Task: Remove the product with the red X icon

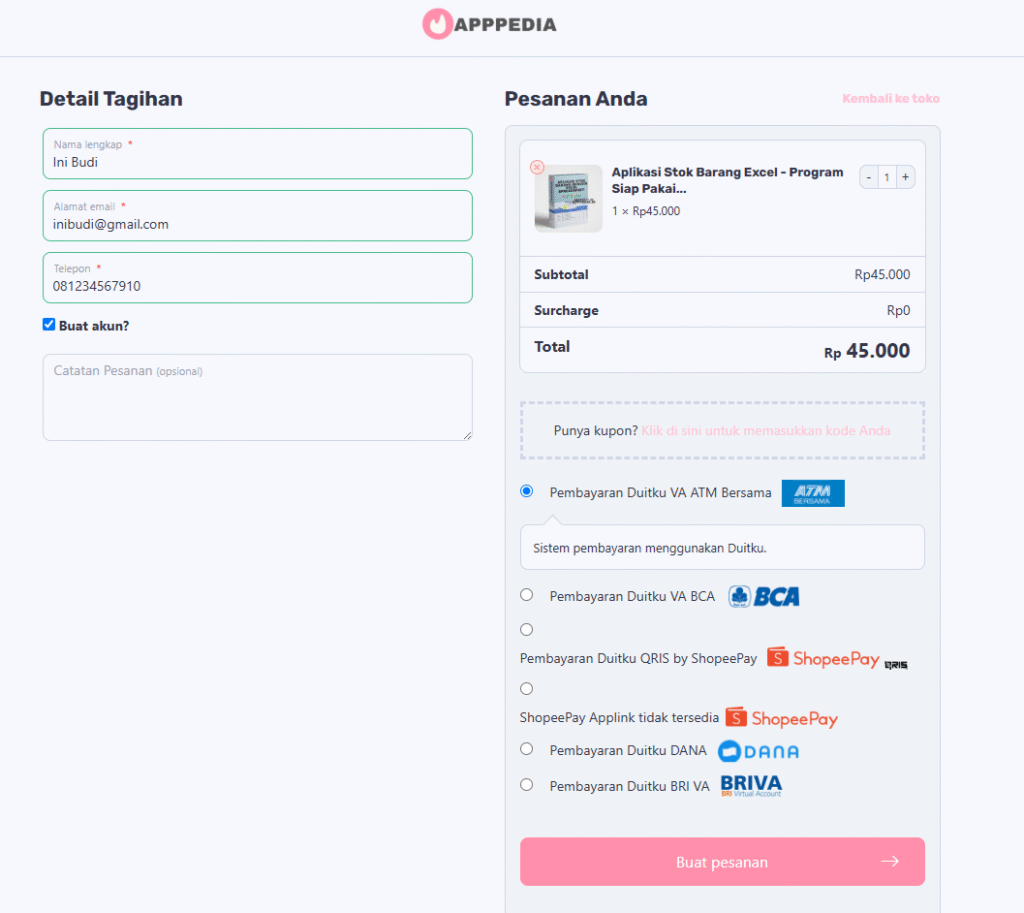Action: 537,167
